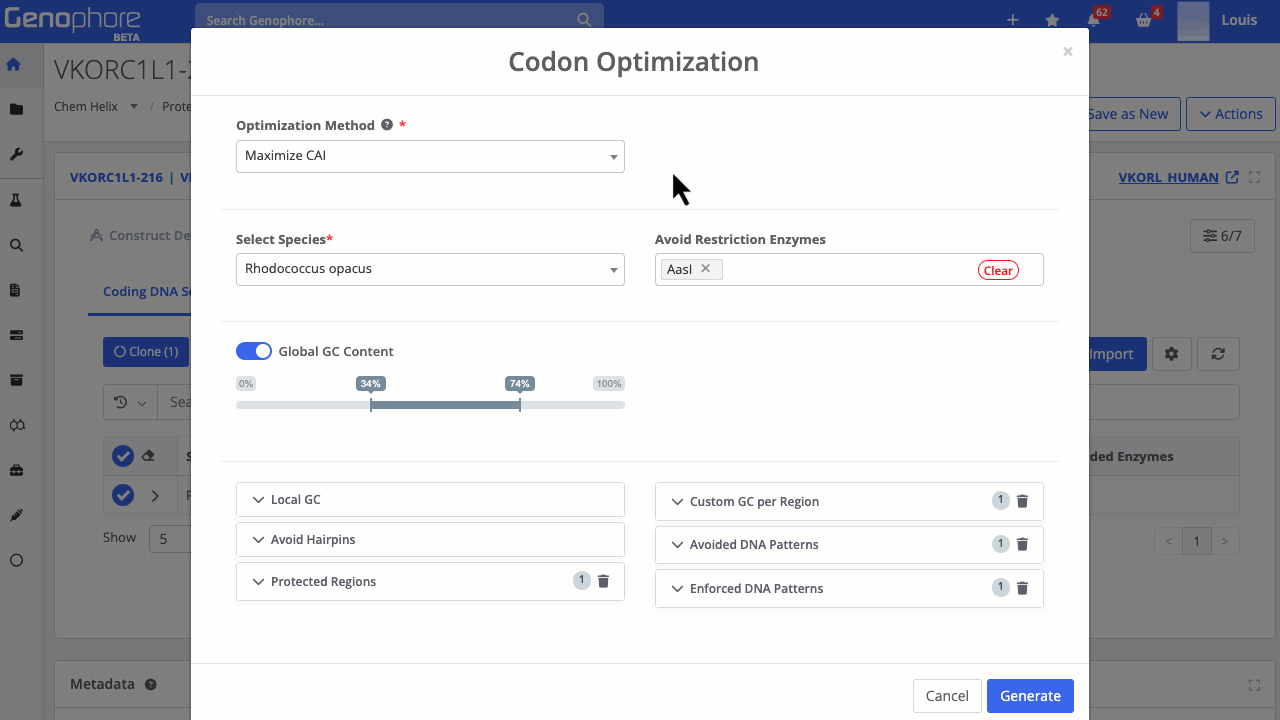This screenshot has height=720, width=1280.
Task: Open the wrench tools icon in sidebar
Action: point(16,154)
